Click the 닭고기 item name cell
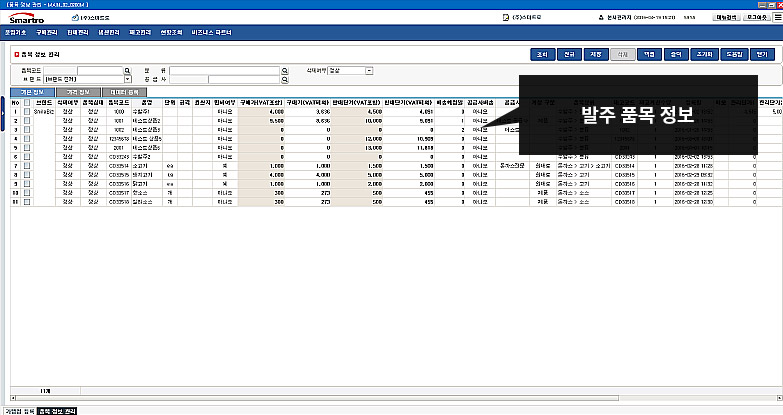The height and width of the screenshot is (415, 783). click(147, 184)
